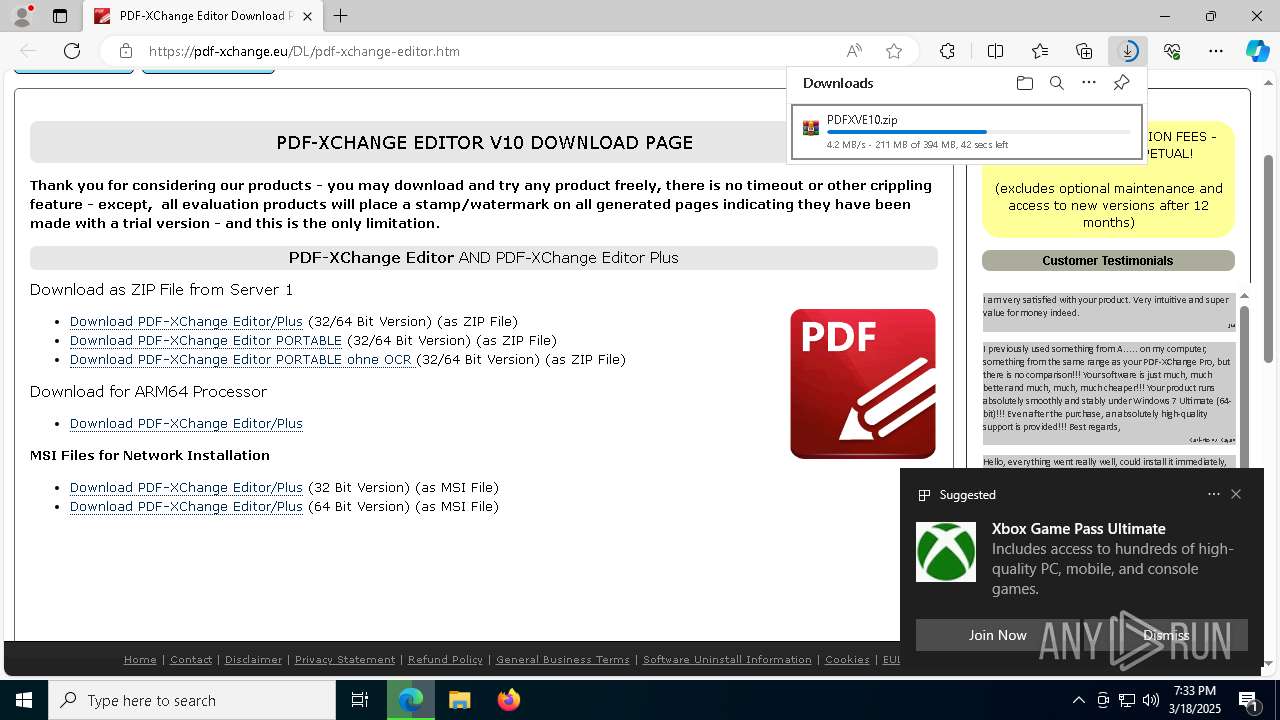
Task: Open the downloads folder icon in Downloads panel
Action: [1024, 83]
